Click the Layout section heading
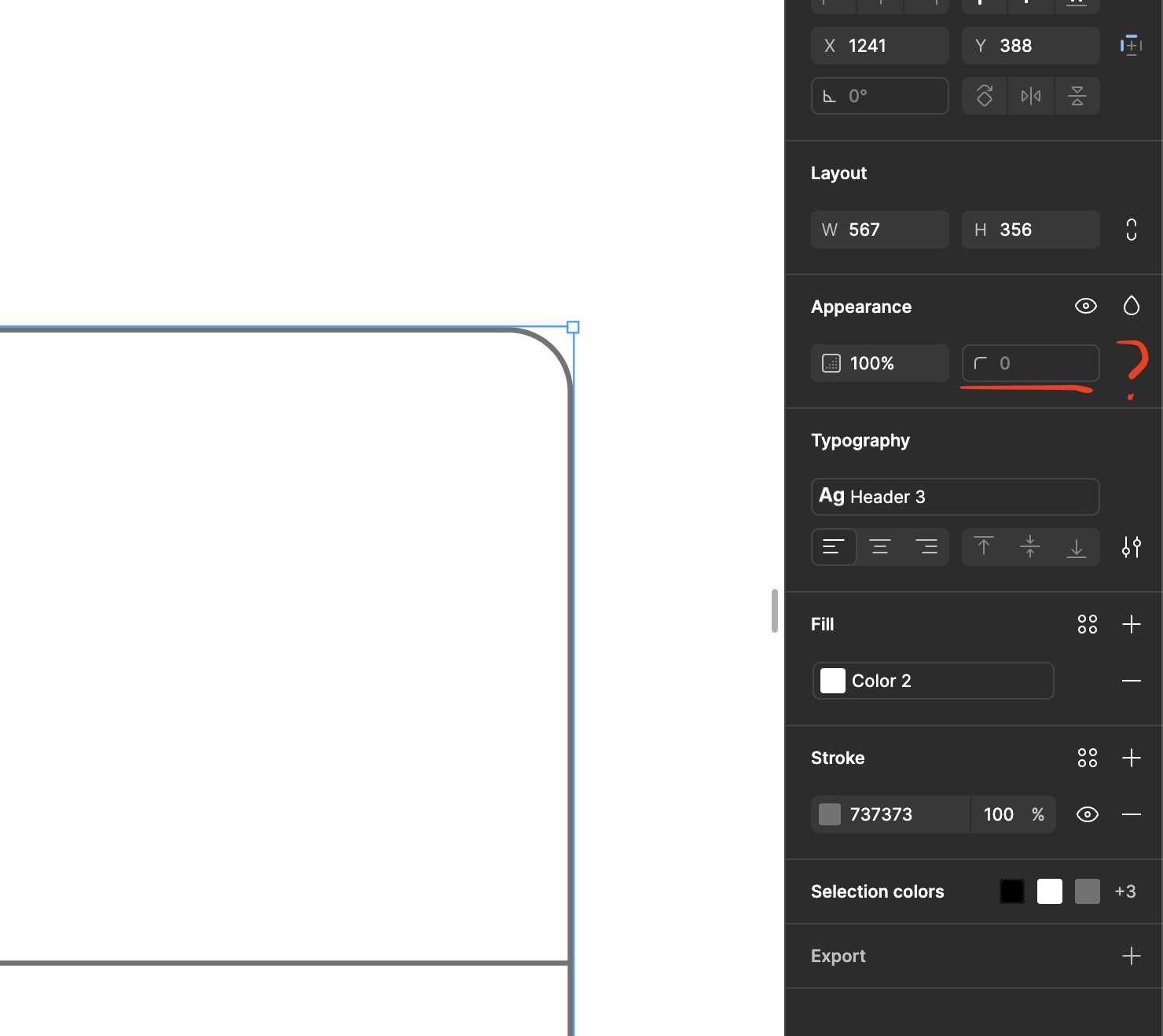Image resolution: width=1163 pixels, height=1036 pixels. [x=838, y=173]
